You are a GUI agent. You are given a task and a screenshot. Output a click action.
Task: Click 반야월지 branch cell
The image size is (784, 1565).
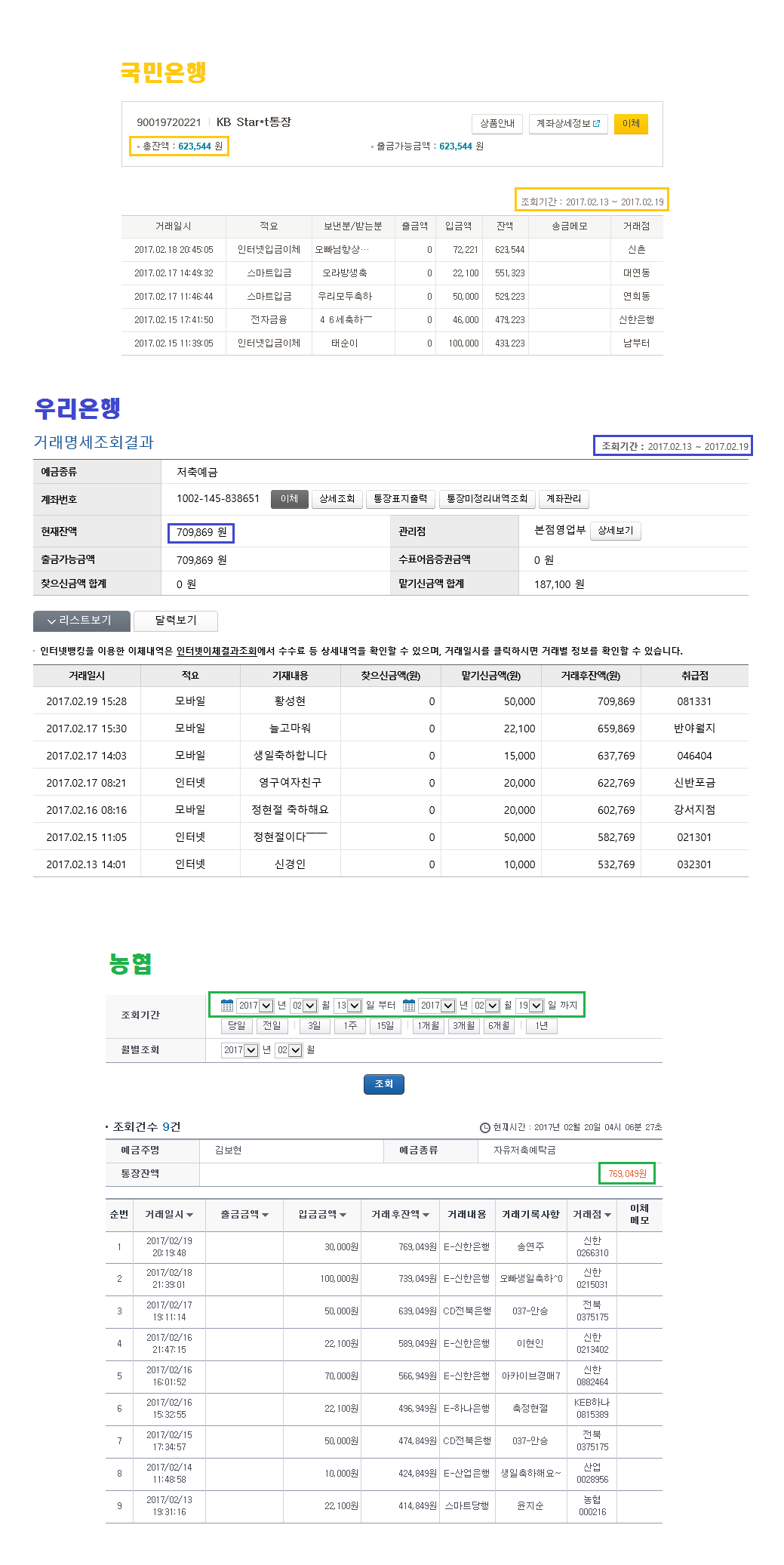click(x=694, y=729)
